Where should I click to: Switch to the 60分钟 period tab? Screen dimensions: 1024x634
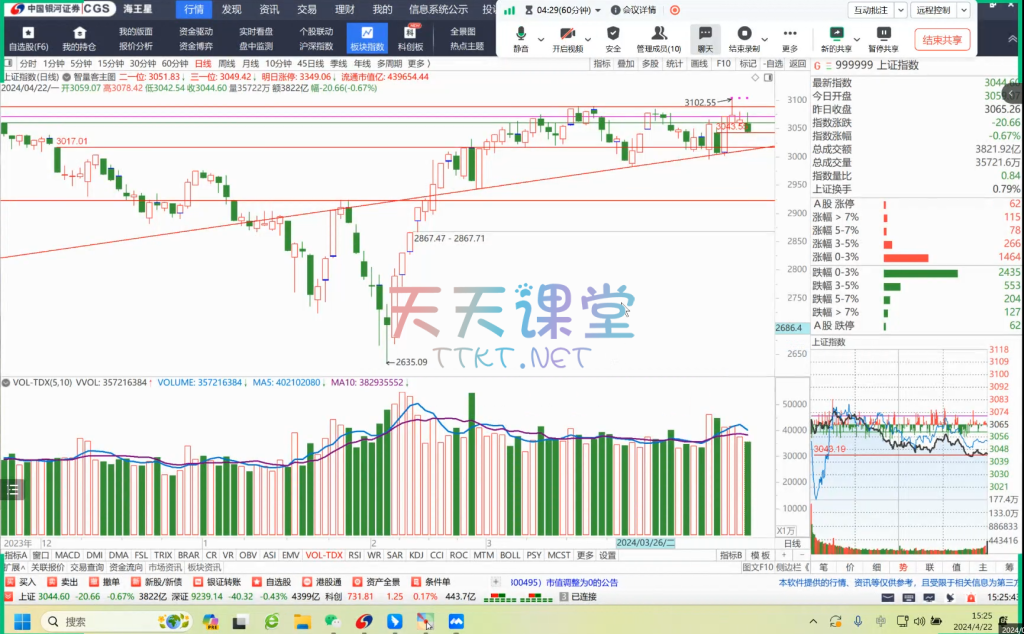pos(175,63)
